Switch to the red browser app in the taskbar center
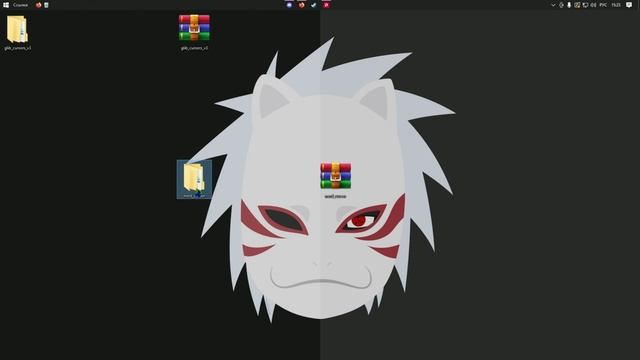The image size is (640, 360). [302, 5]
